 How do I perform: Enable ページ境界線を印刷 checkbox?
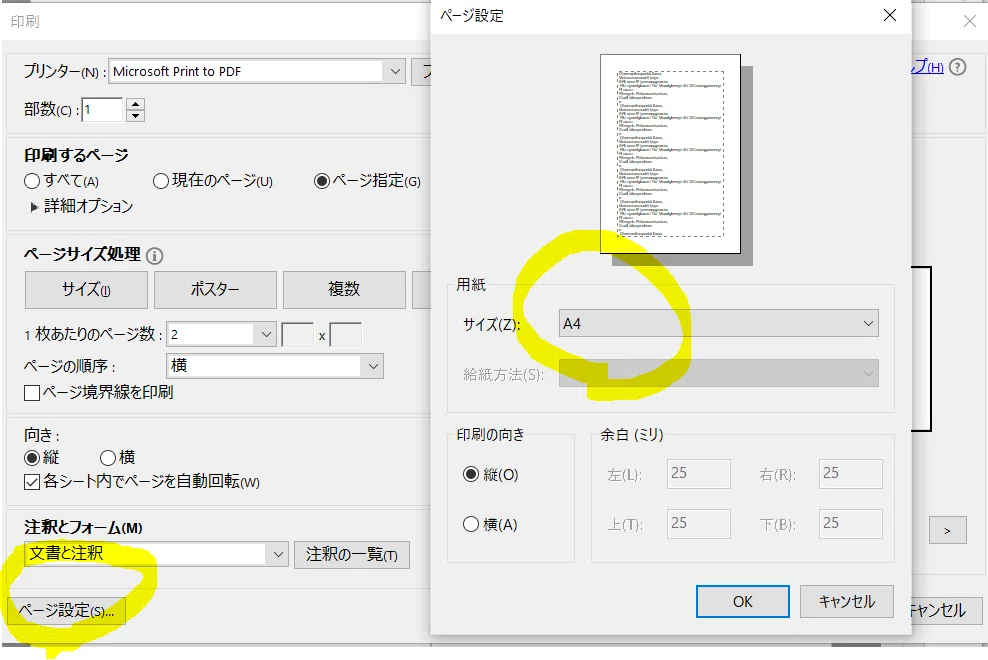[x=32, y=393]
